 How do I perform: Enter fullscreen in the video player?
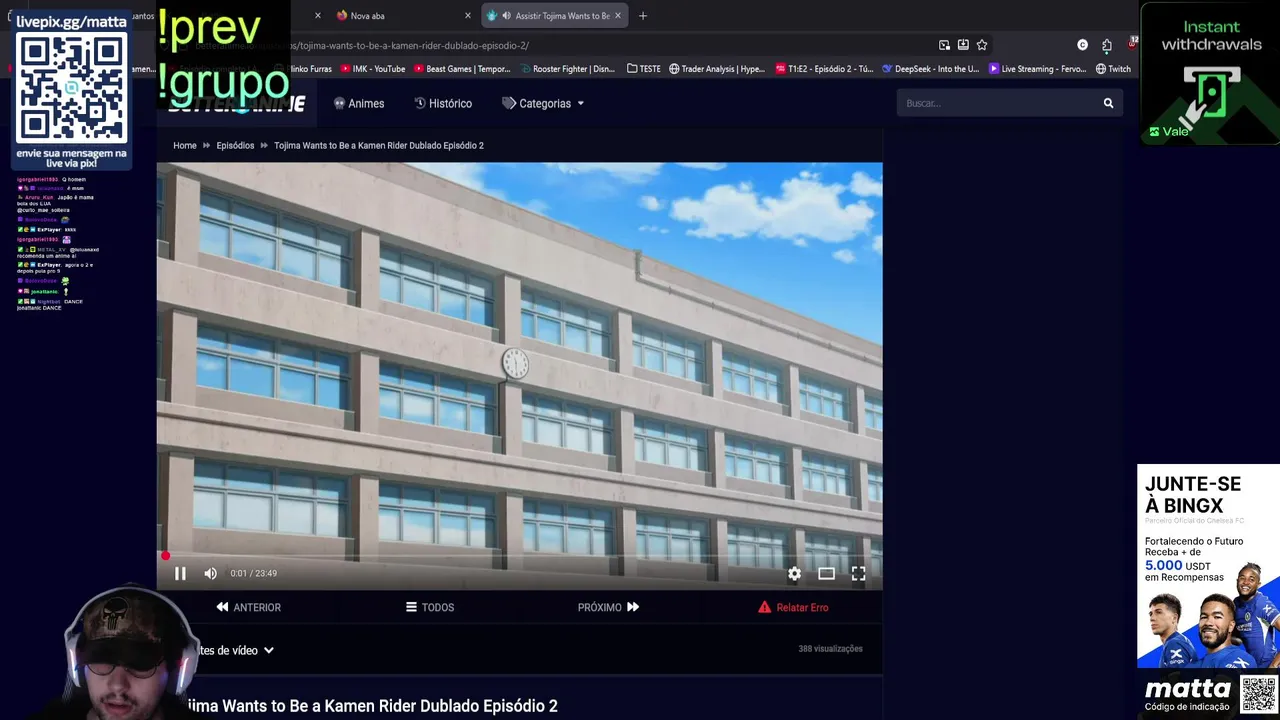(858, 573)
